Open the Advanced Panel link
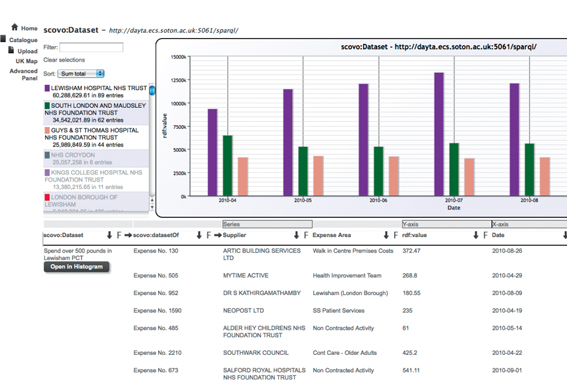Viewport: 567px width, 380px height. point(24,74)
